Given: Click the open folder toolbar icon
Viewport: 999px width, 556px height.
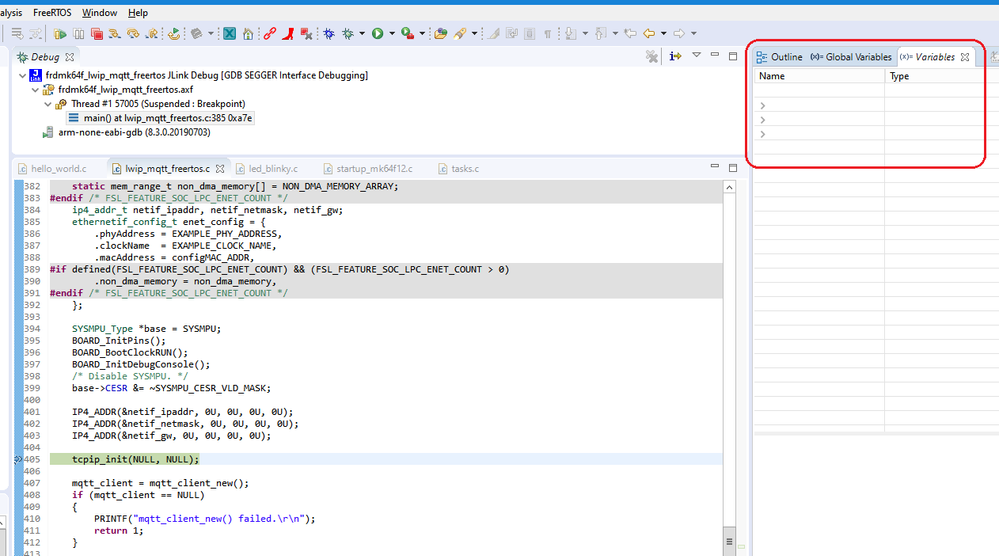Looking at the screenshot, I should 440,34.
